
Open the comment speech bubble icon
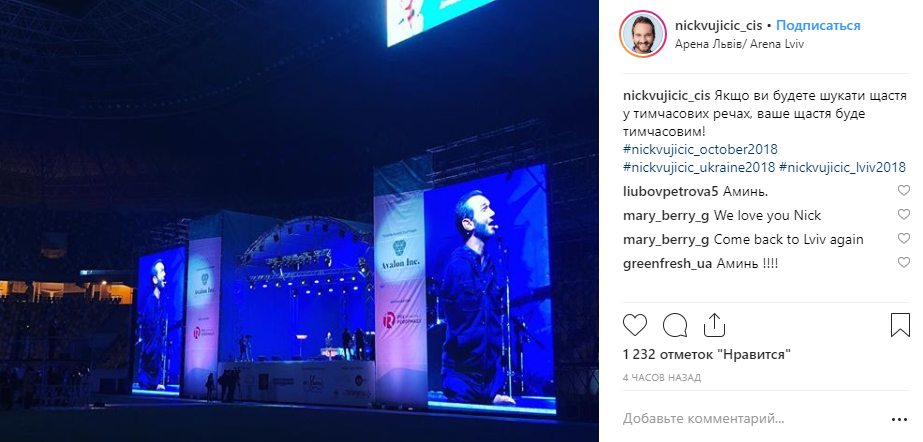tap(675, 325)
